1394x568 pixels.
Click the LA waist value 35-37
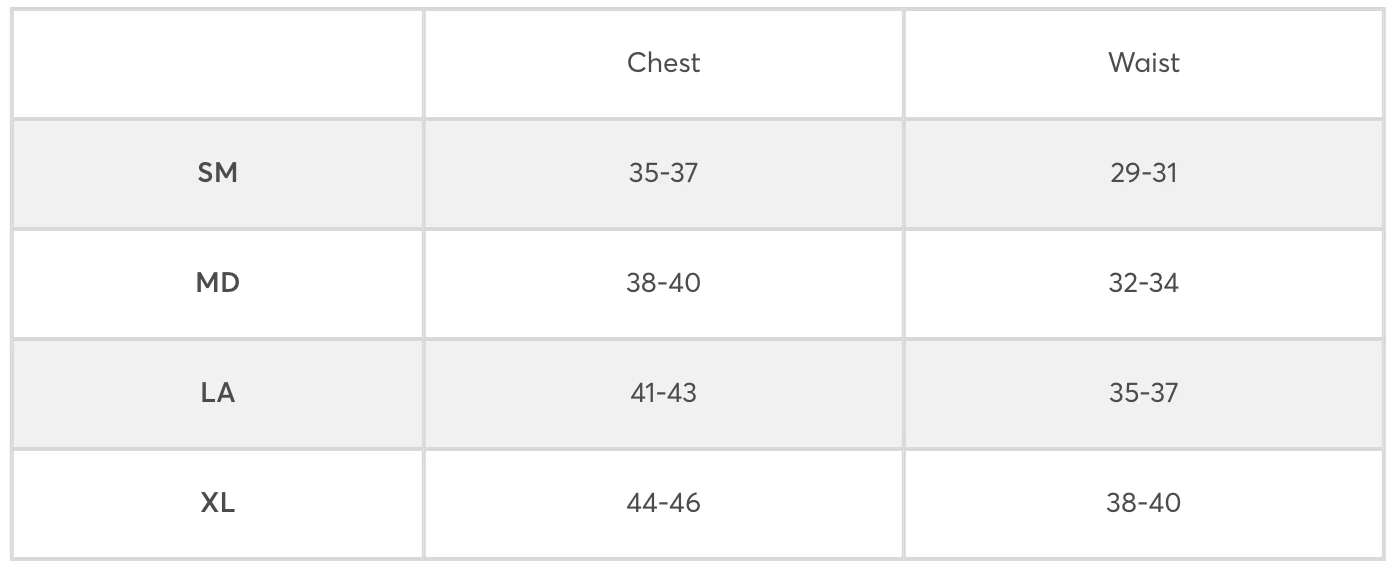coord(1144,393)
